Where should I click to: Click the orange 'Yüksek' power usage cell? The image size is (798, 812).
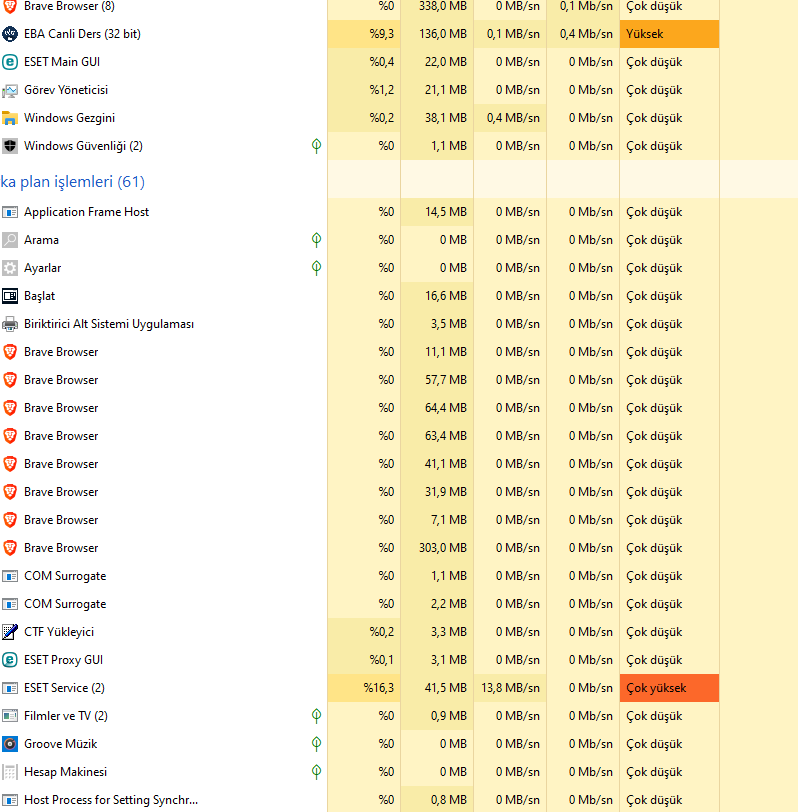pos(669,34)
